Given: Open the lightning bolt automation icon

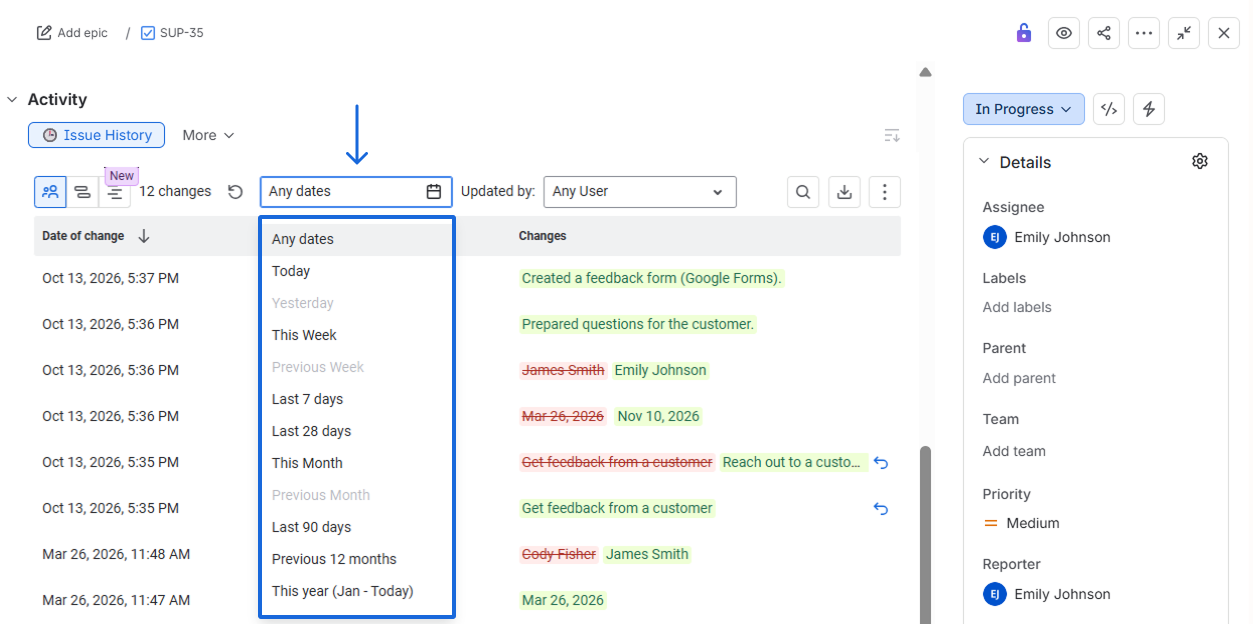Looking at the screenshot, I should tap(1149, 109).
